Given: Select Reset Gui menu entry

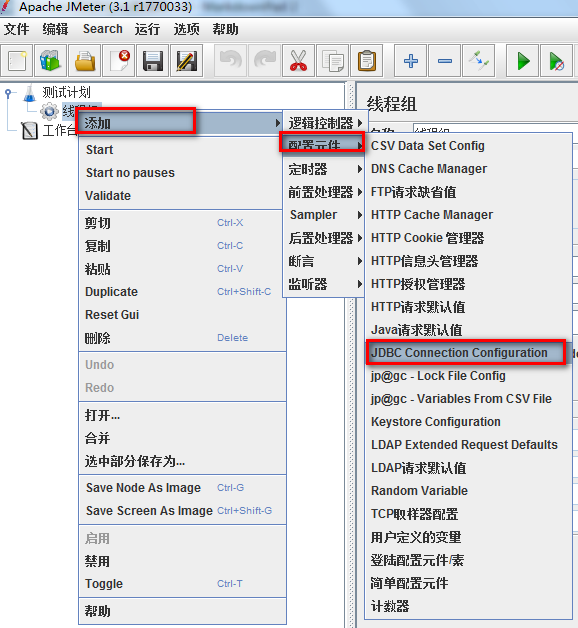Looking at the screenshot, I should click(x=182, y=315).
